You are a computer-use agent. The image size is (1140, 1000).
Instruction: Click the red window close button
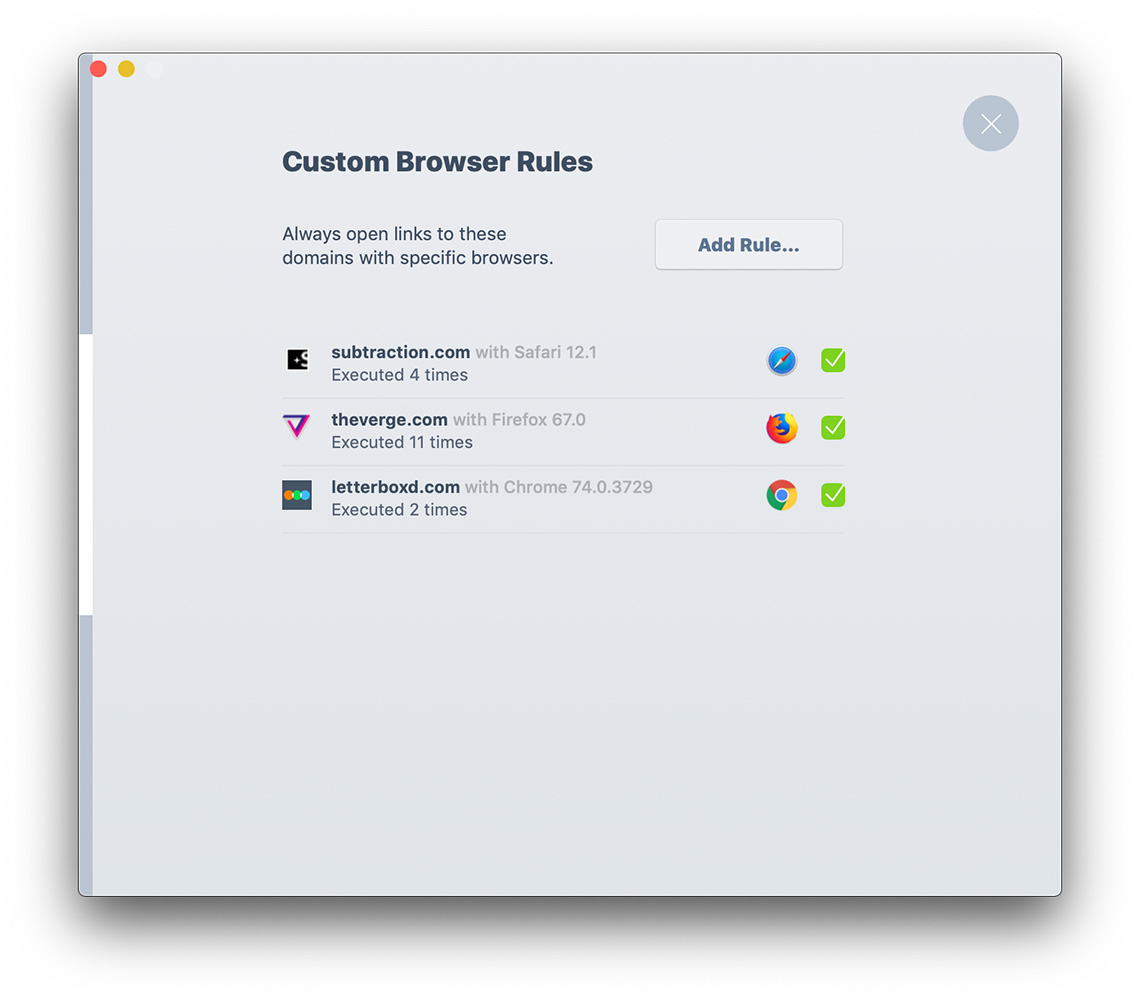click(x=98, y=68)
